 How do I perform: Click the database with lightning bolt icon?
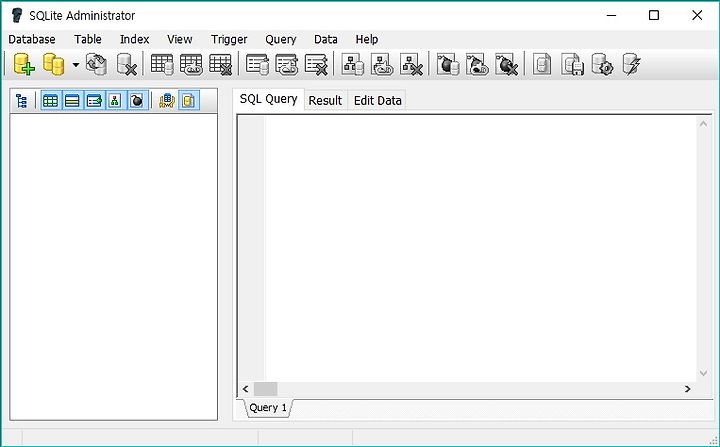click(631, 64)
